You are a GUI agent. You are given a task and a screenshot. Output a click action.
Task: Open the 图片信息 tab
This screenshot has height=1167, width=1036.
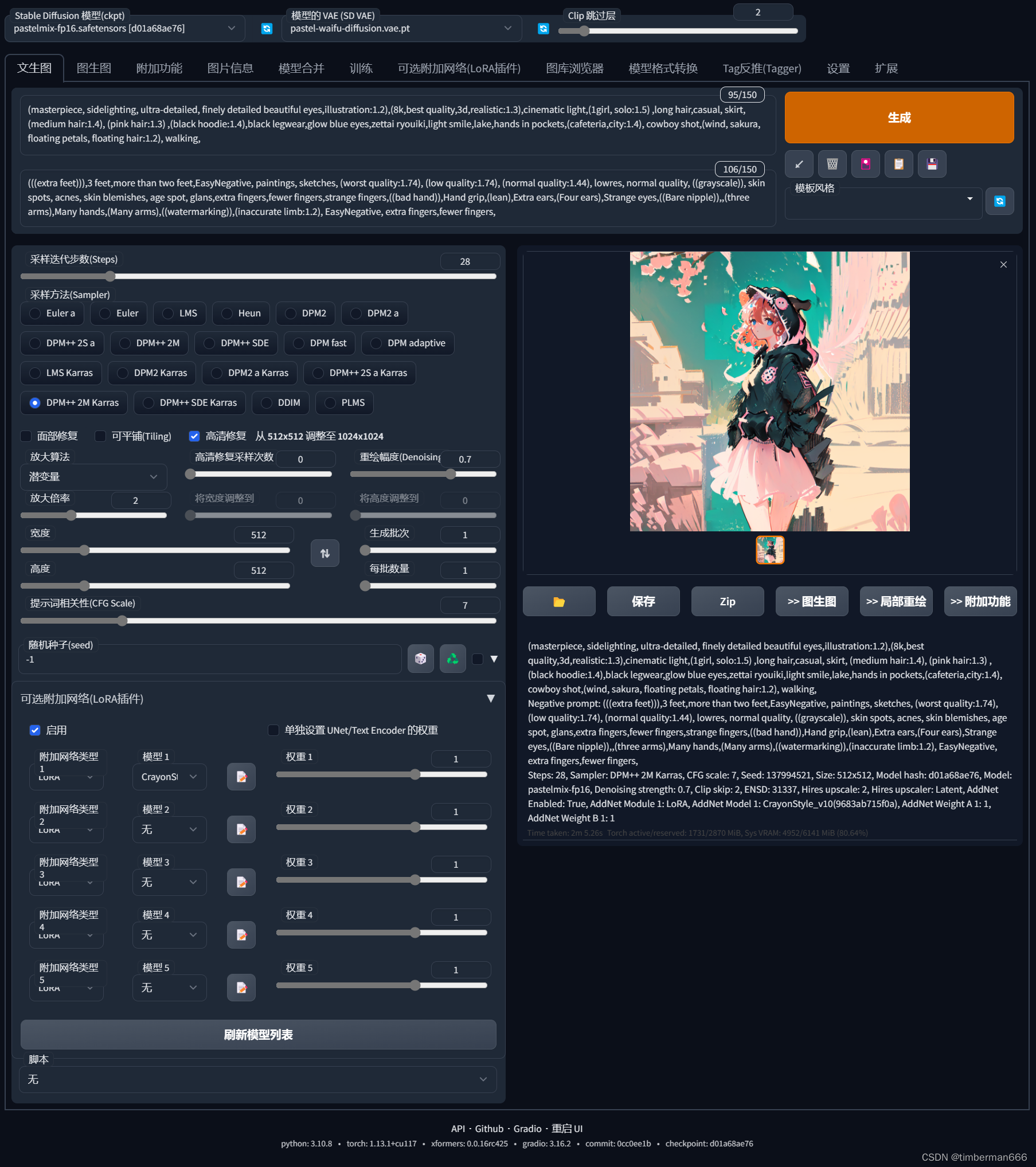coord(230,69)
